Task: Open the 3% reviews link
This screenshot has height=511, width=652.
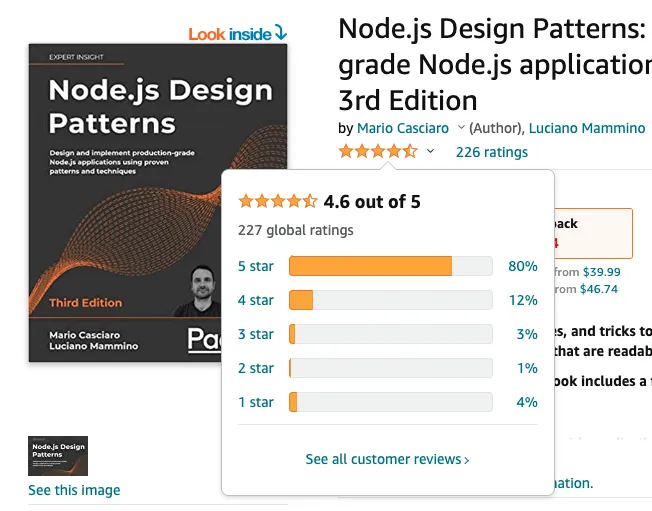Action: coord(527,334)
